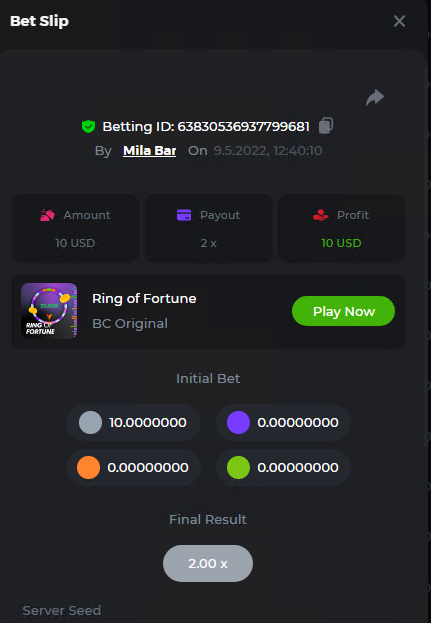Open Mila Bar's profile link

pyautogui.click(x=149, y=151)
